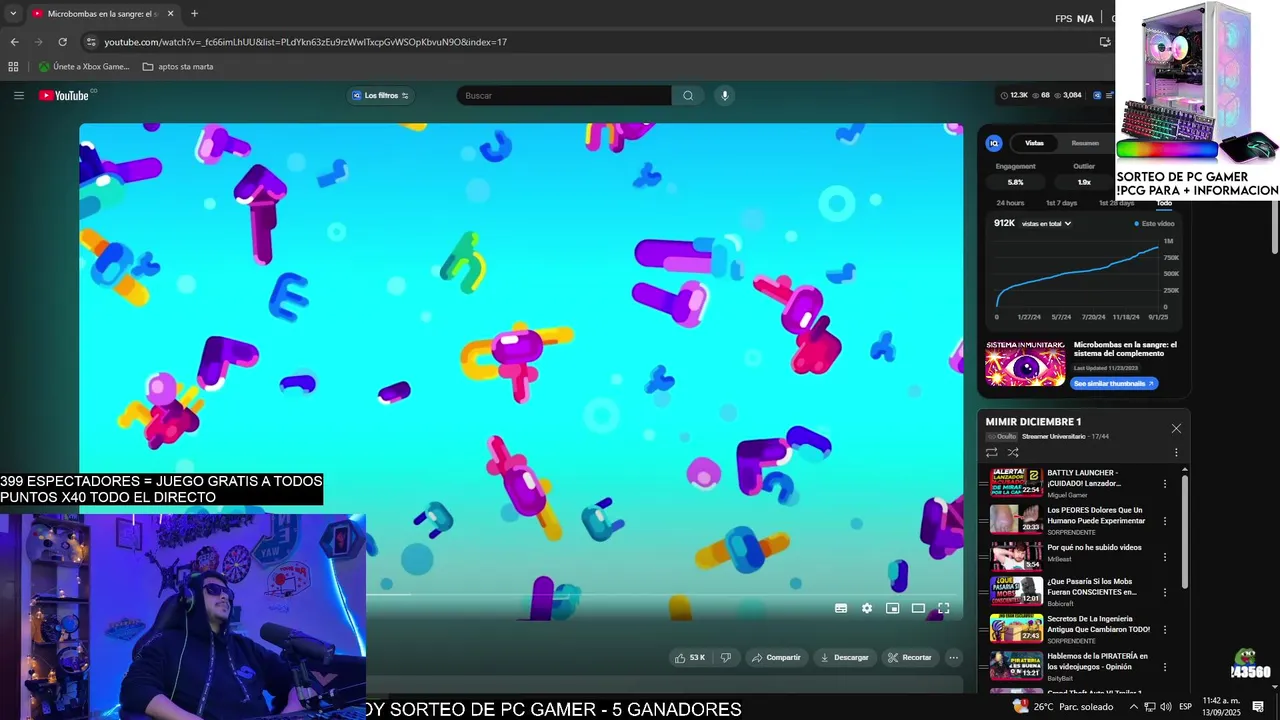Select the 24 hours range tab
This screenshot has width=1280, height=720.
(1010, 203)
